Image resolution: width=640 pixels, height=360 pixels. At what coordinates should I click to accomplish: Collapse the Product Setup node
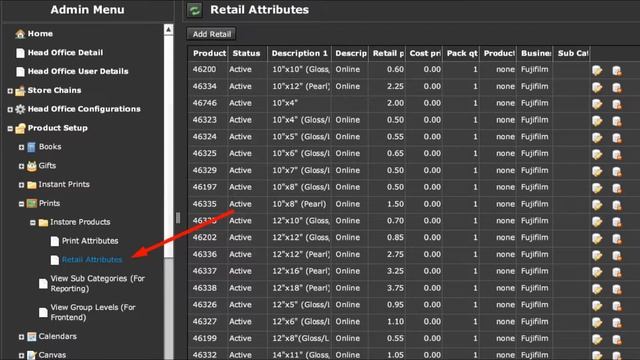[10, 129]
